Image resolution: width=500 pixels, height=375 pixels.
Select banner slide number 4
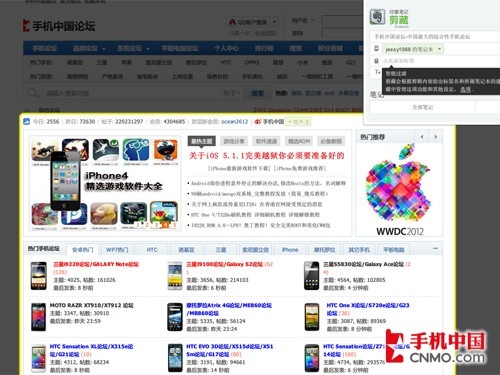tap(165, 225)
